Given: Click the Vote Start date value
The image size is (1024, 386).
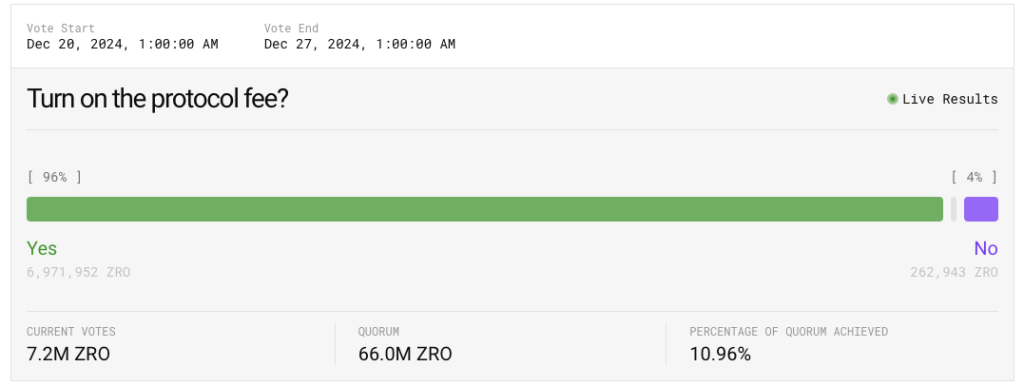Looking at the screenshot, I should point(123,44).
